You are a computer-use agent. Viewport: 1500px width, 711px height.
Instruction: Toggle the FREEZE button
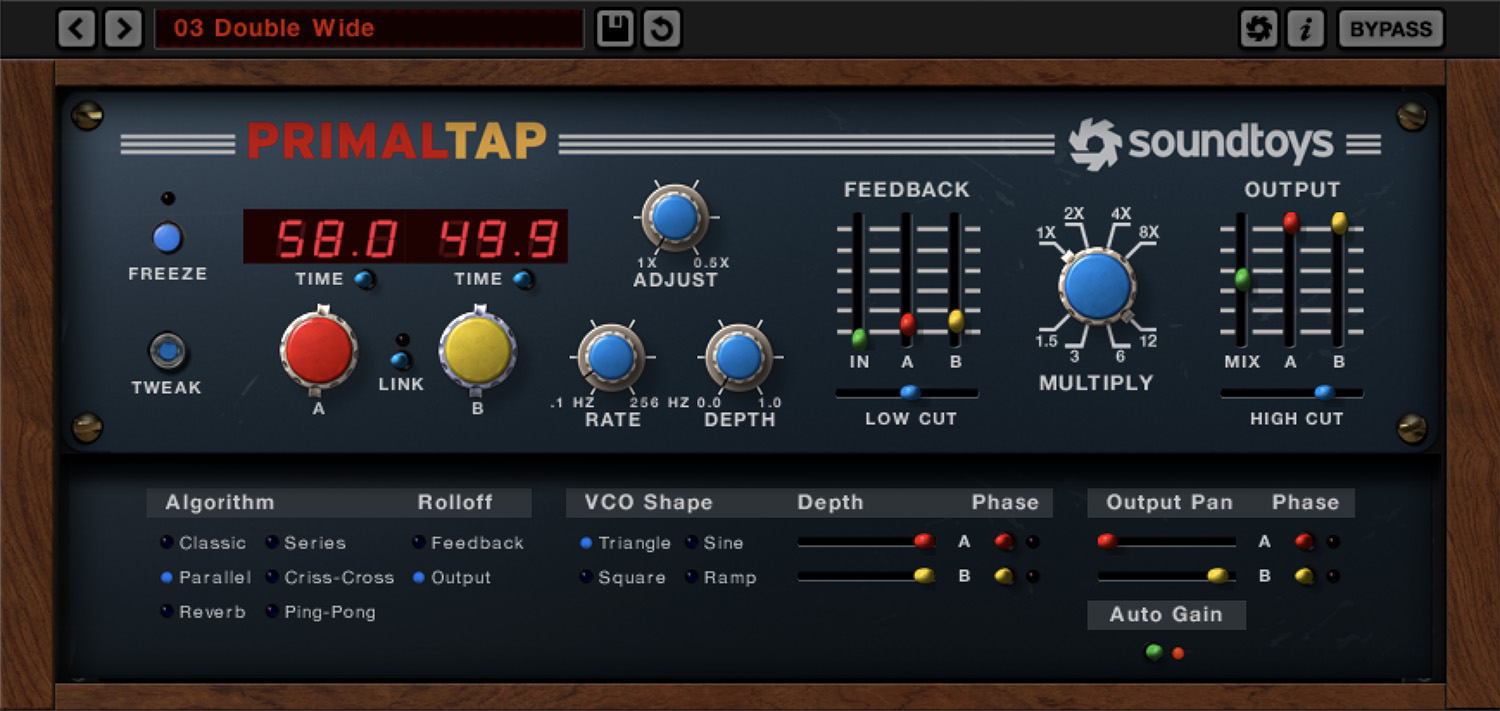(x=167, y=238)
